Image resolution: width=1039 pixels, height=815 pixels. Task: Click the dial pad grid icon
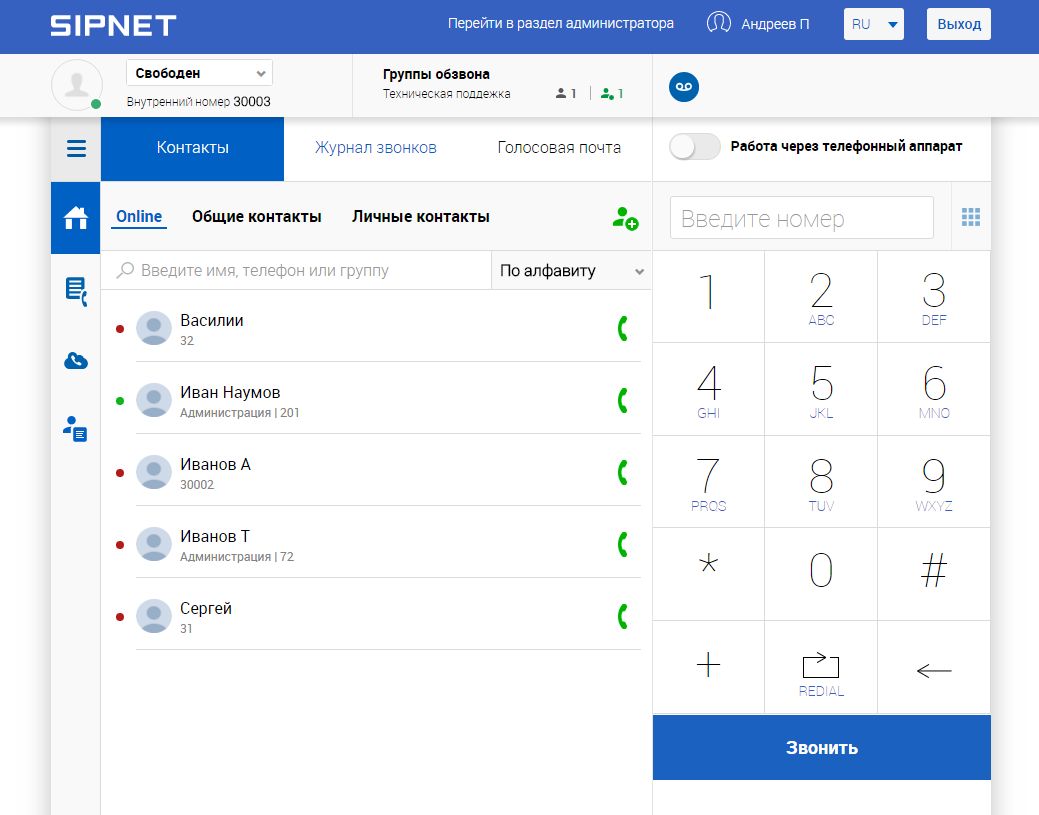970,217
